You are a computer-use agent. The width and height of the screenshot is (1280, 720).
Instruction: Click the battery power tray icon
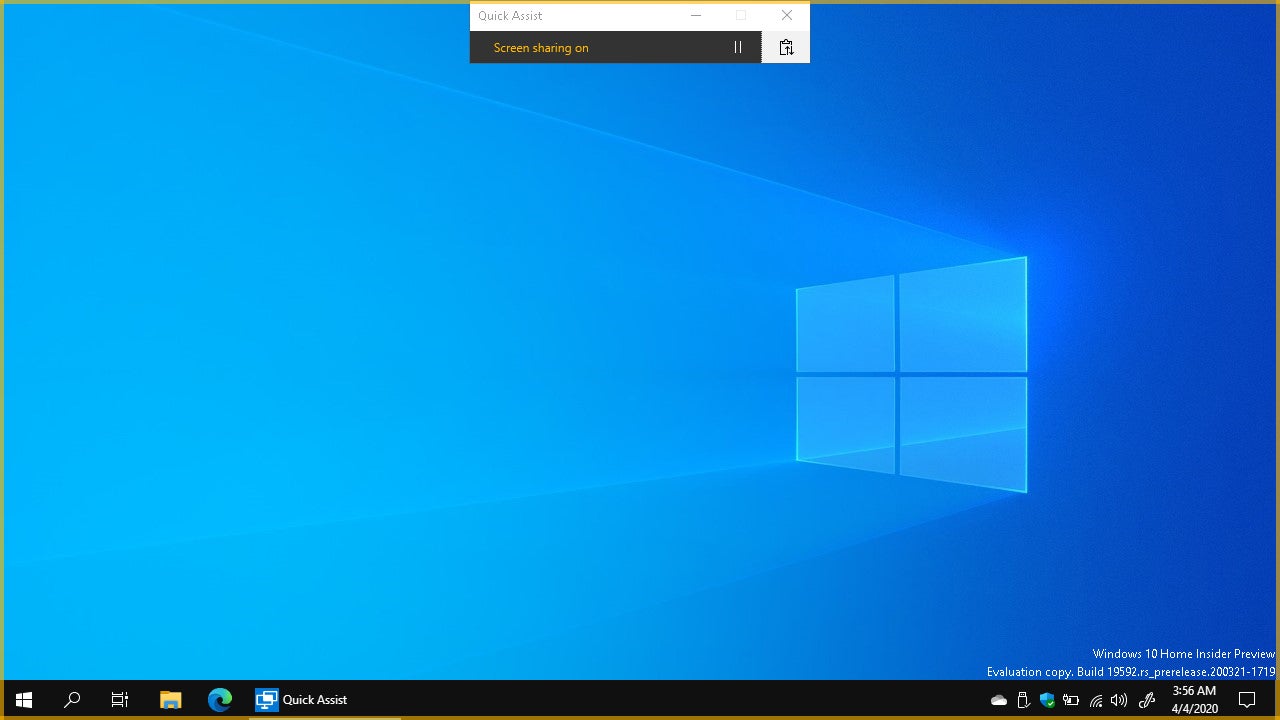pos(1071,700)
